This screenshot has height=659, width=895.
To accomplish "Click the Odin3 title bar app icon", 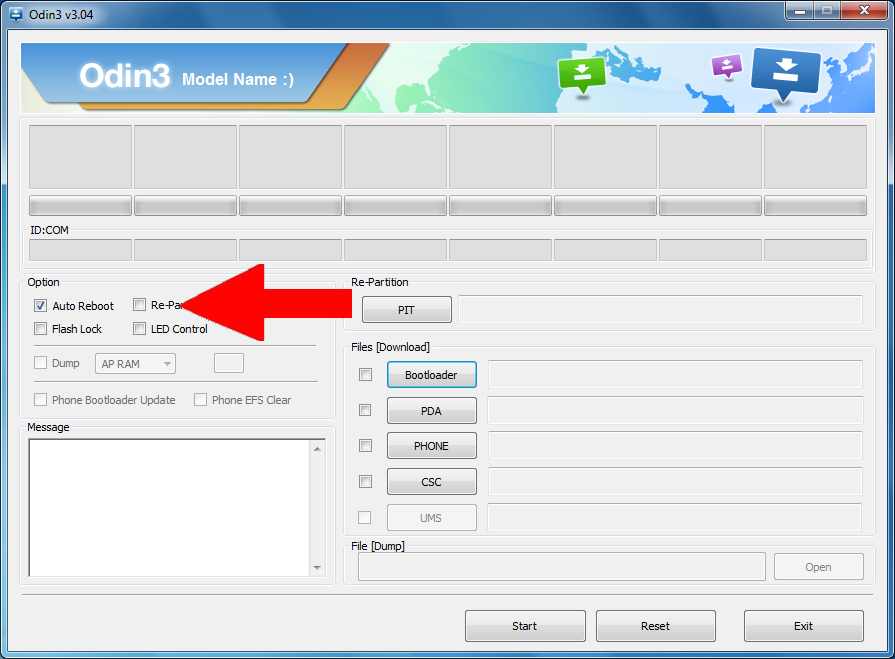I will [x=15, y=14].
